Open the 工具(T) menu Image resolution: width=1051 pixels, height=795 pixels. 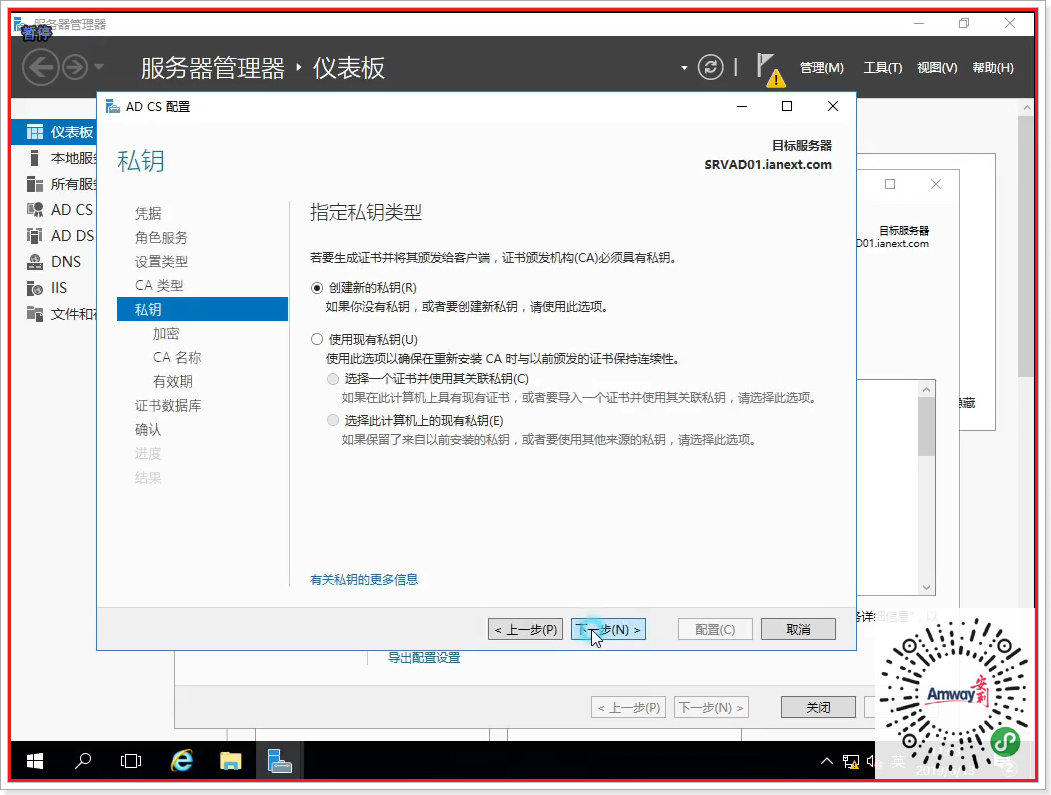click(882, 68)
